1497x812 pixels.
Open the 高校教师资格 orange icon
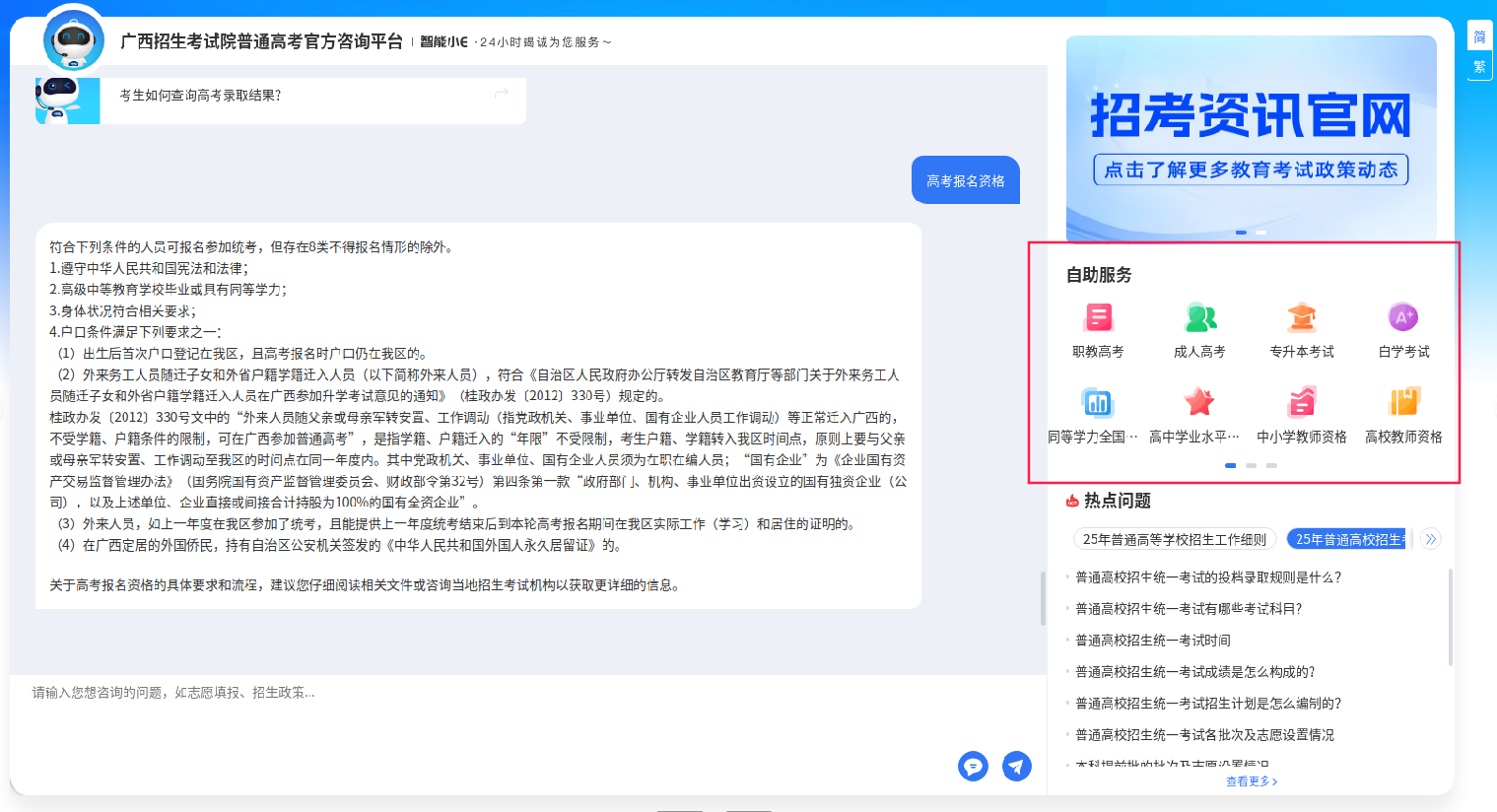click(x=1403, y=403)
